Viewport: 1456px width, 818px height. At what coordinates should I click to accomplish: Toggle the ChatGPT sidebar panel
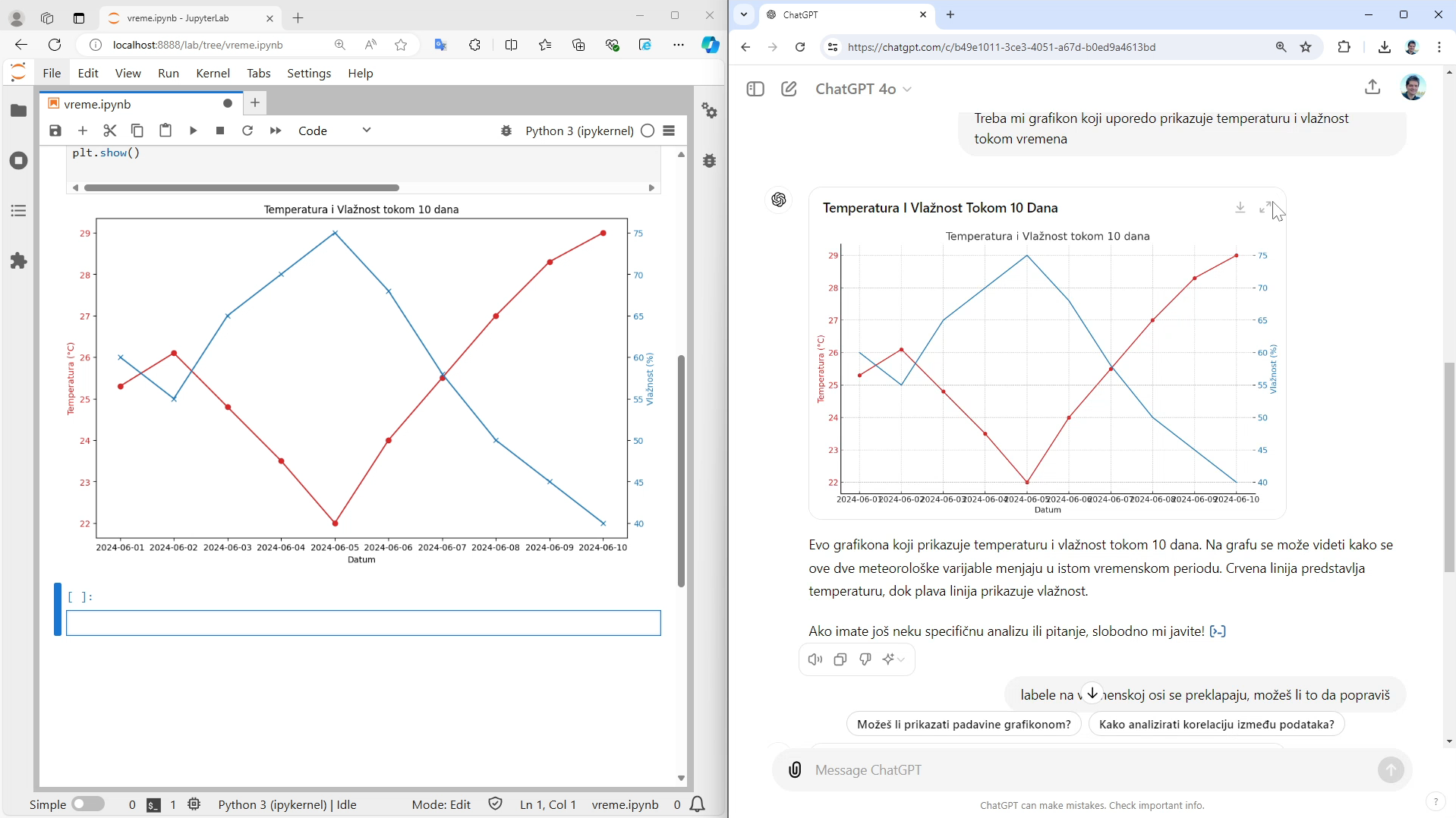pyautogui.click(x=755, y=89)
